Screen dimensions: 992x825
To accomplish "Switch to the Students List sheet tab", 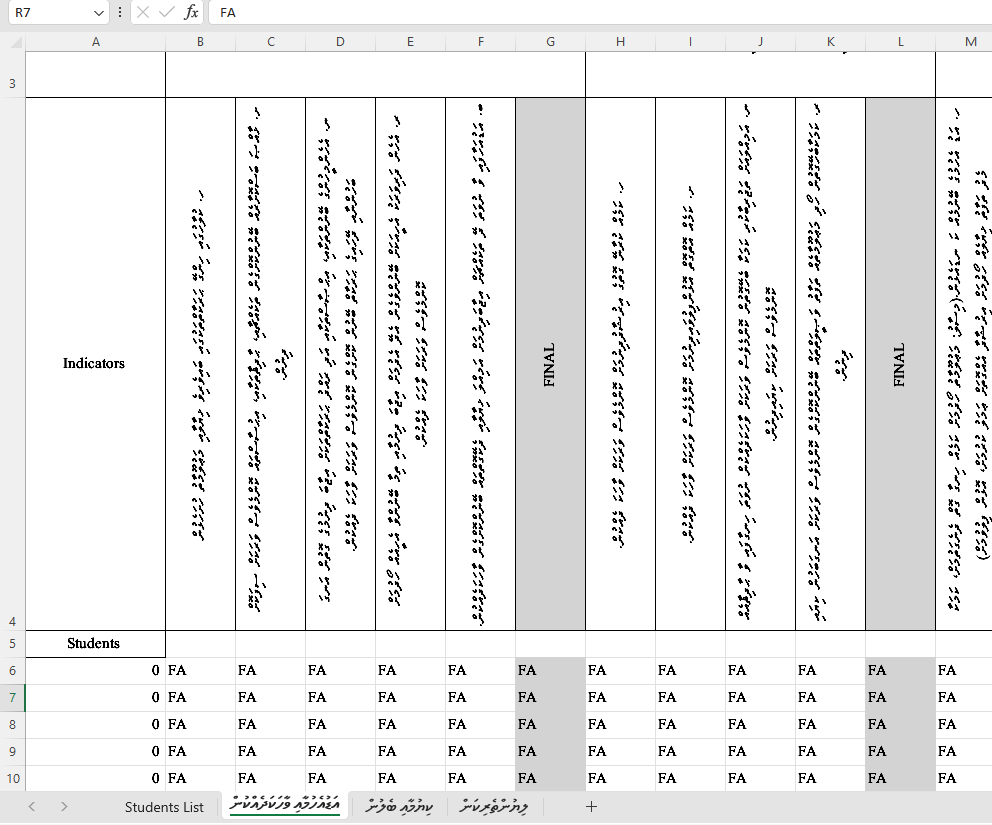I will (x=164, y=807).
